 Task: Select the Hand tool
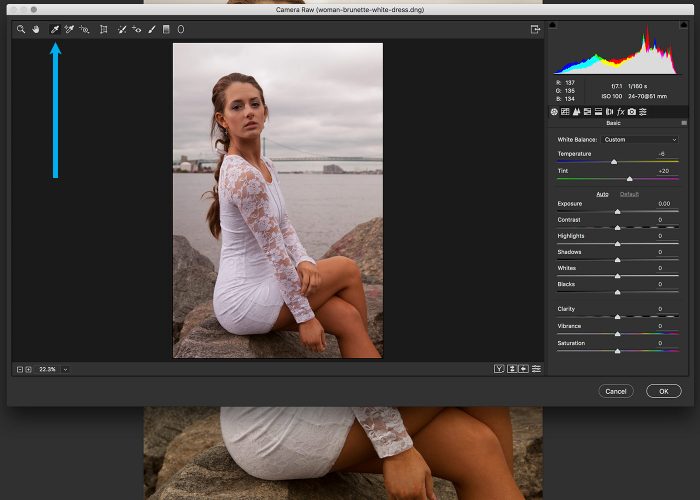pyautogui.click(x=35, y=30)
